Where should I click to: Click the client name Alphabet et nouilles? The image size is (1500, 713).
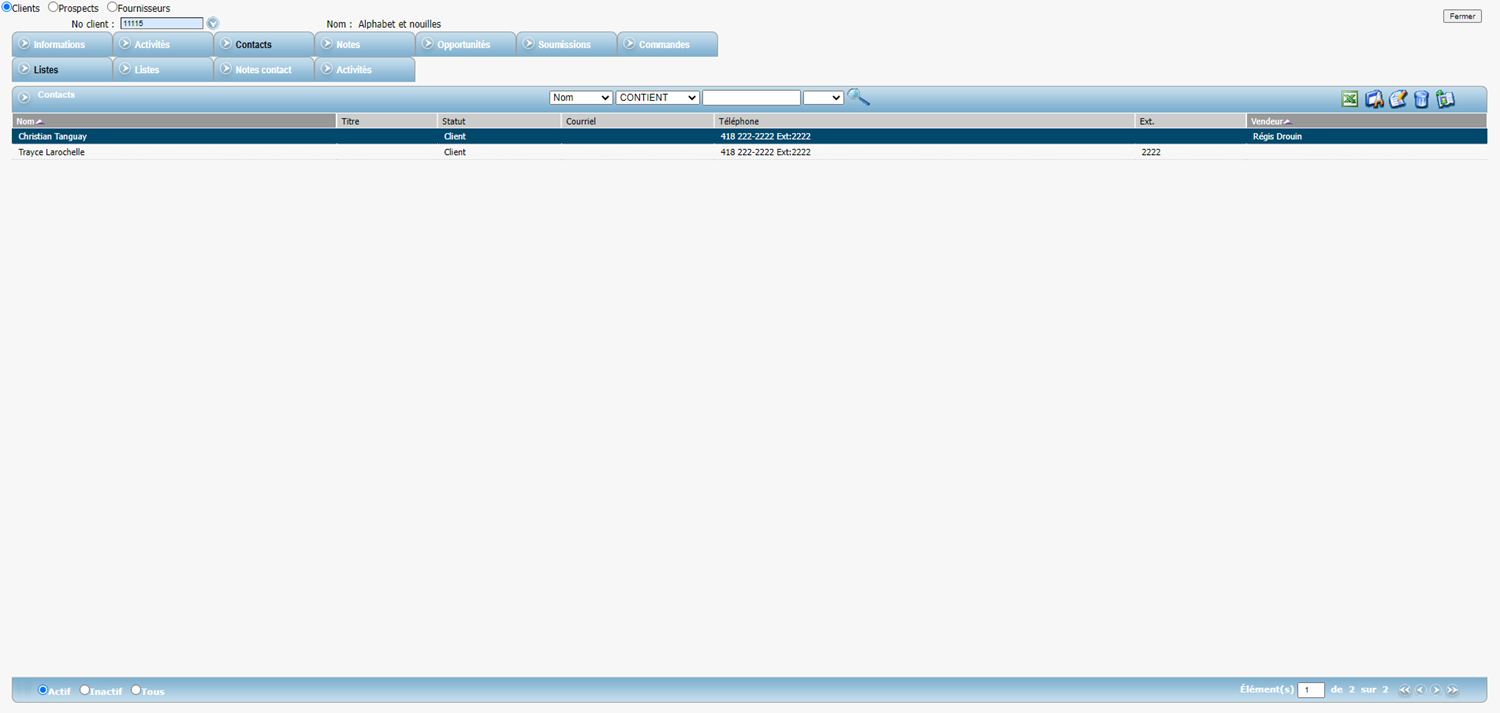tap(399, 24)
